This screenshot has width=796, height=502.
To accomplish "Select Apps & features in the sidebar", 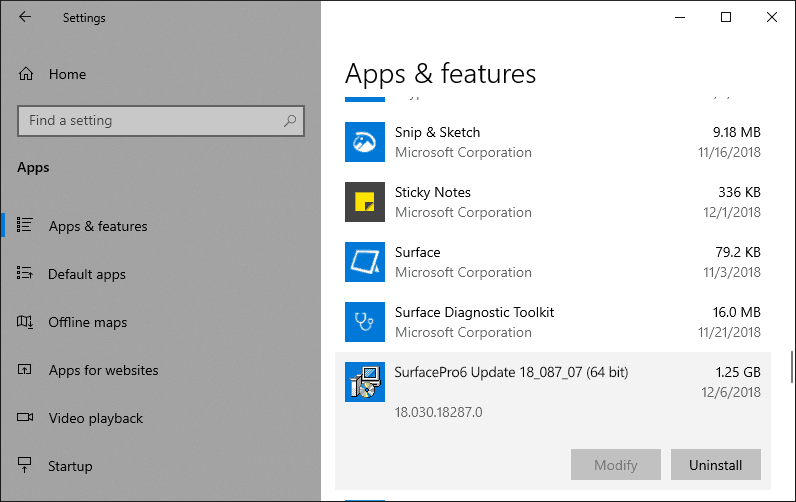I will 160,226.
